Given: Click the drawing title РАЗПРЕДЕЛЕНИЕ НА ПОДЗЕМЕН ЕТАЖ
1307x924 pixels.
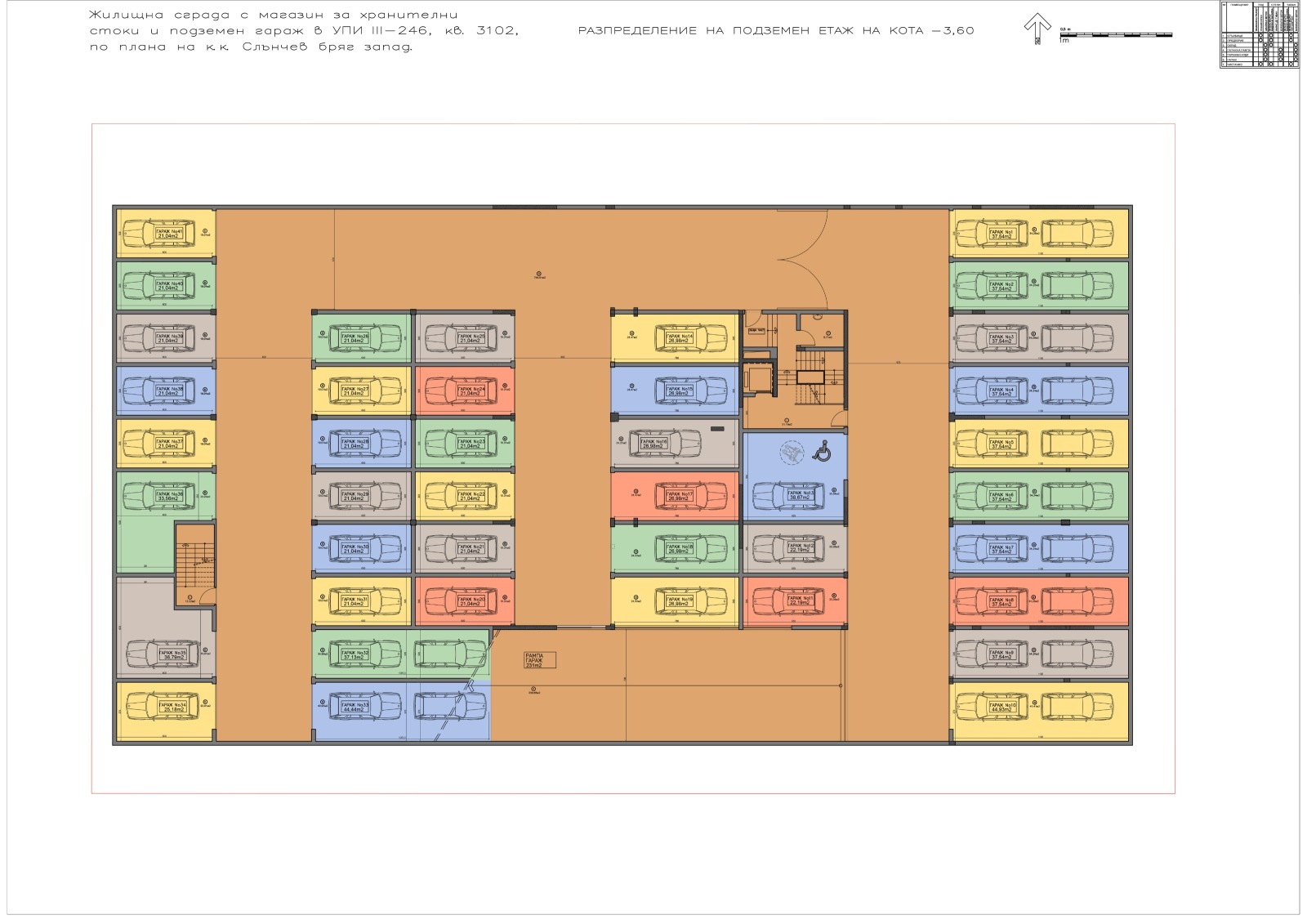Looking at the screenshot, I should click(775, 31).
